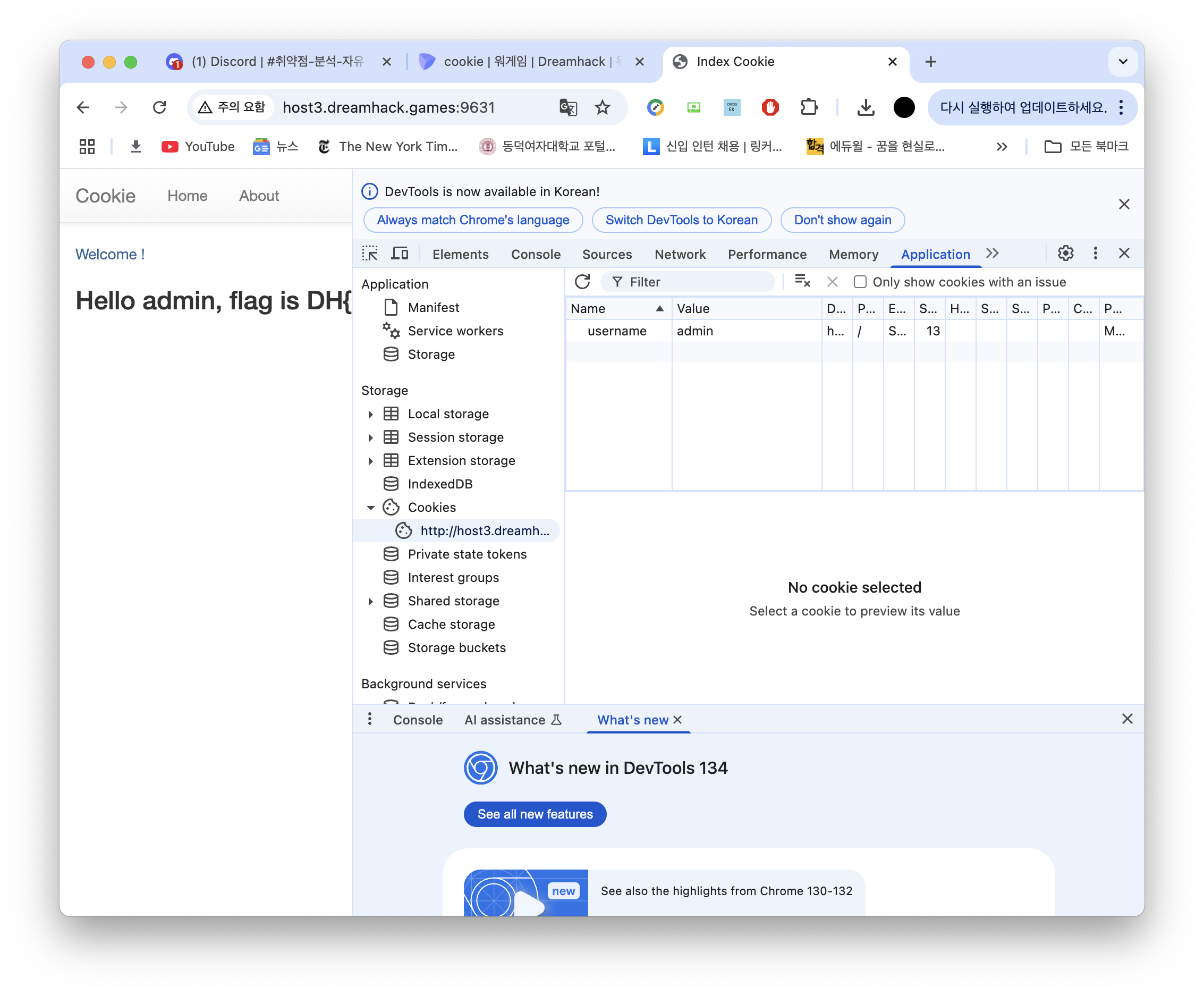Viewport: 1204px width, 995px height.
Task: Click Switch DevTools to Korean button
Action: pos(681,220)
